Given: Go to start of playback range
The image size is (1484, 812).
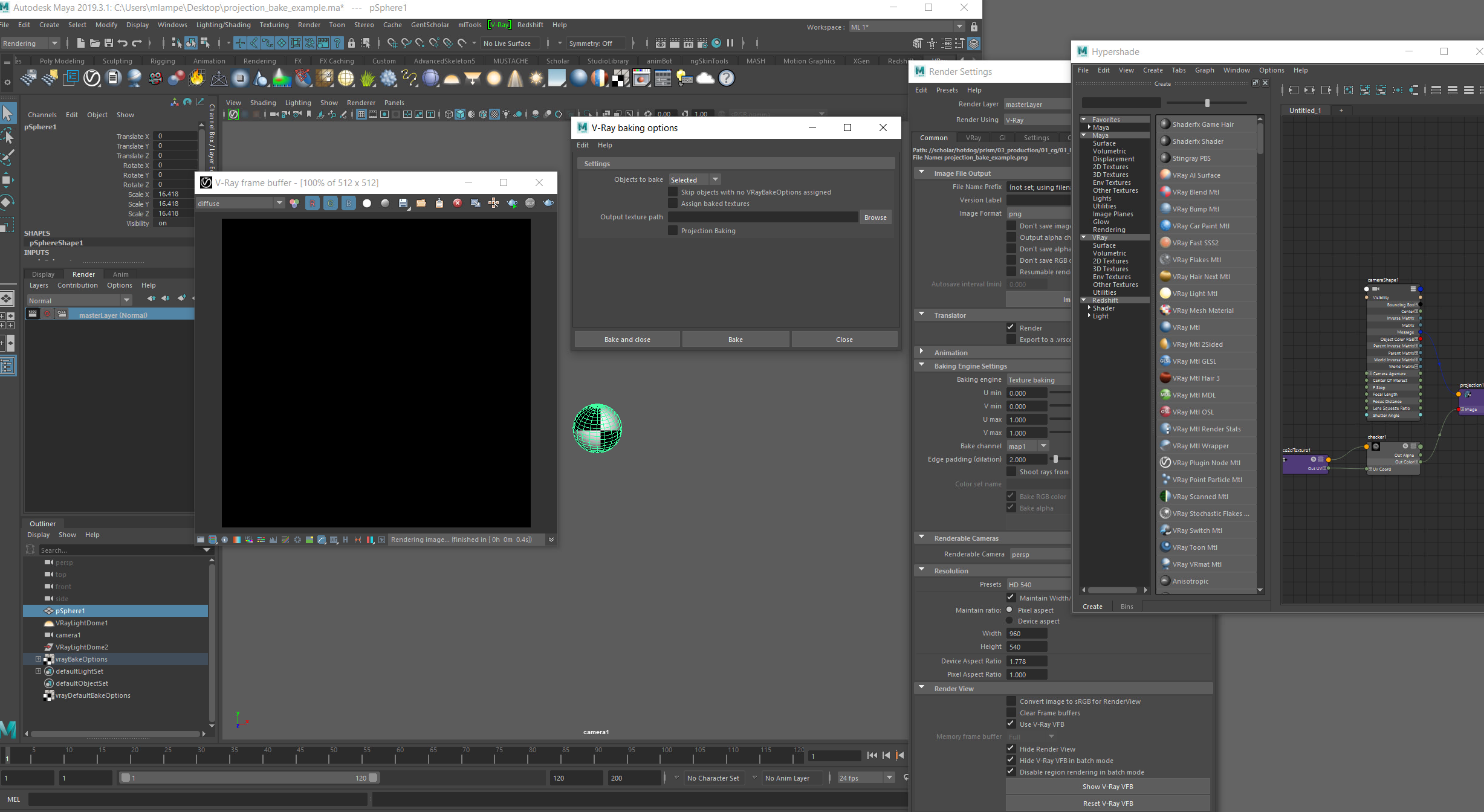Looking at the screenshot, I should point(872,755).
